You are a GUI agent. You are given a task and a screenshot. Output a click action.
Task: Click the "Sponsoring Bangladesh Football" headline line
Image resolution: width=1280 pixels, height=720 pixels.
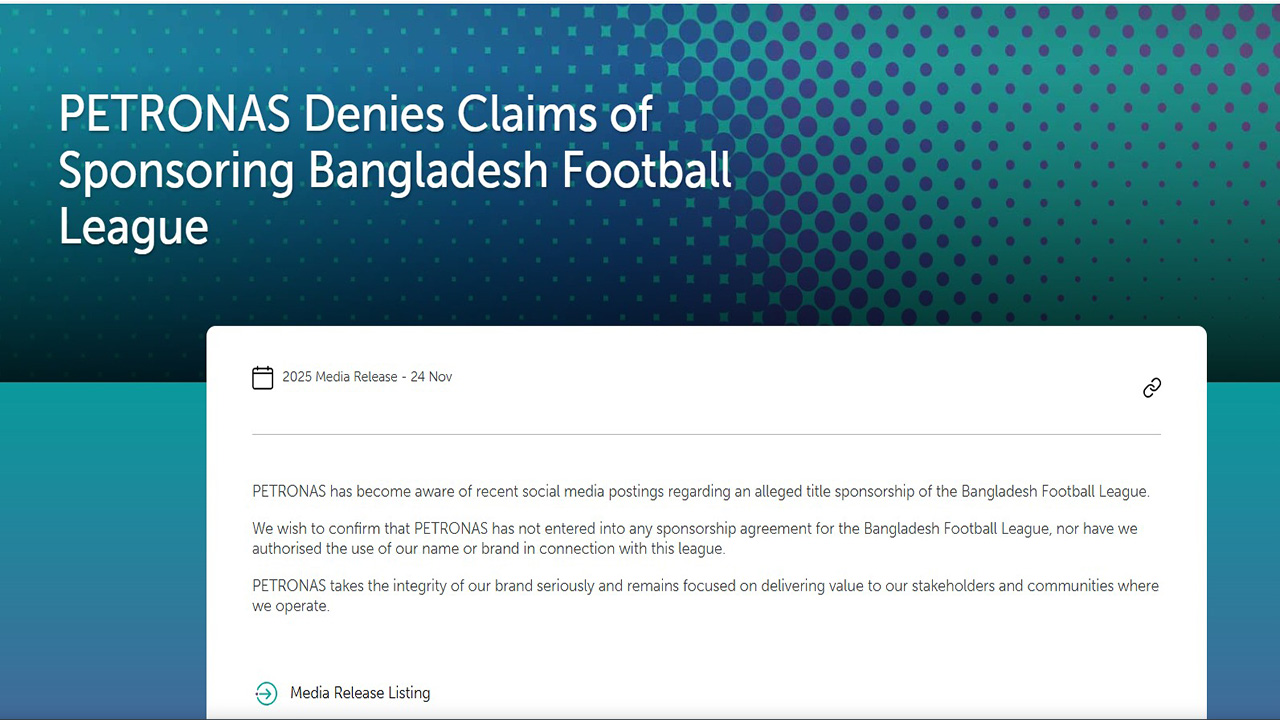396,172
